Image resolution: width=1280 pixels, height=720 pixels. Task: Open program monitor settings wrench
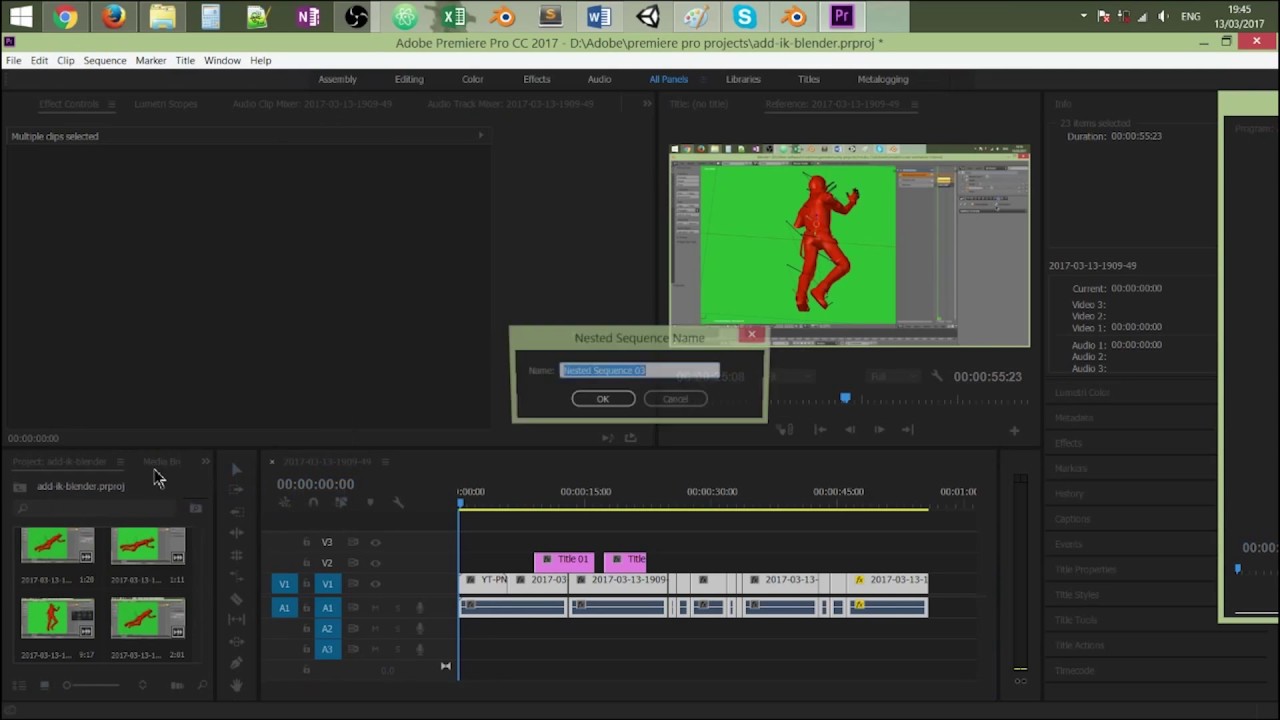click(937, 376)
